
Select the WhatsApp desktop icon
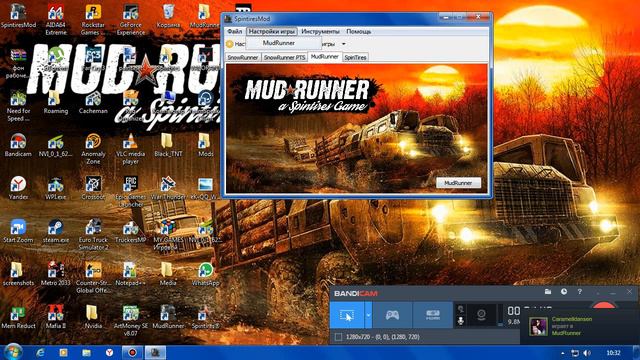point(205,274)
